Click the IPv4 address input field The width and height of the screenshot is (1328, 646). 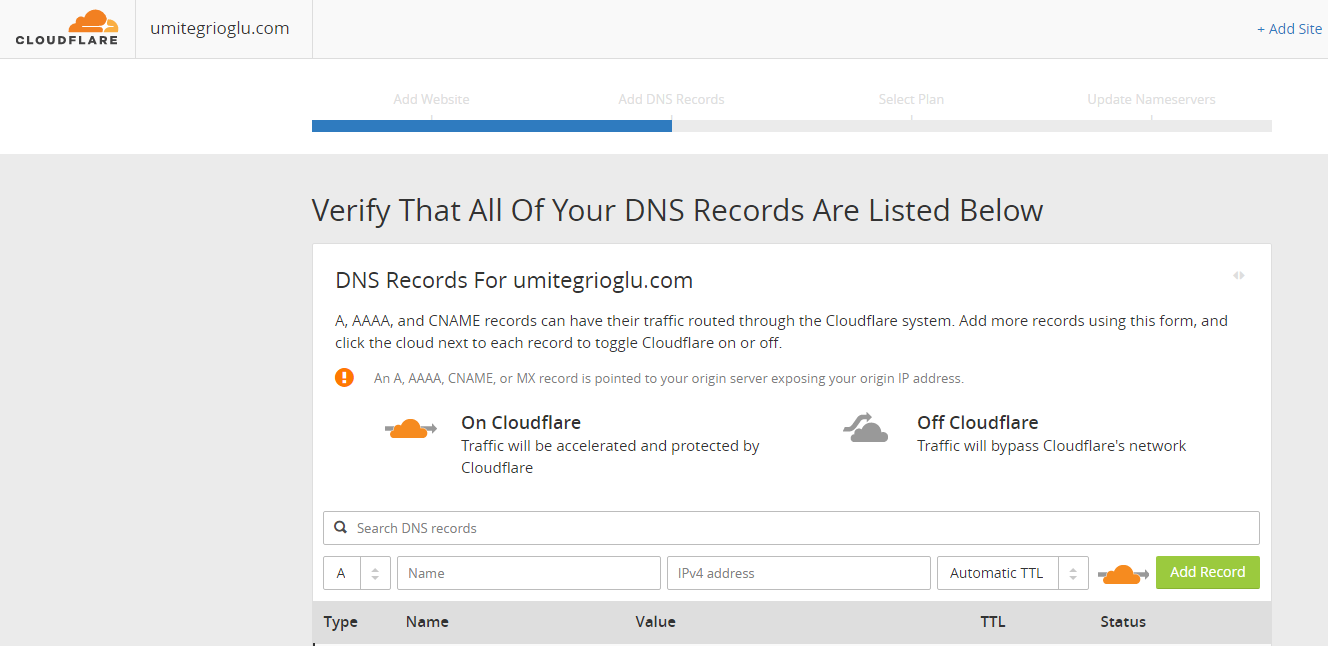tap(799, 573)
